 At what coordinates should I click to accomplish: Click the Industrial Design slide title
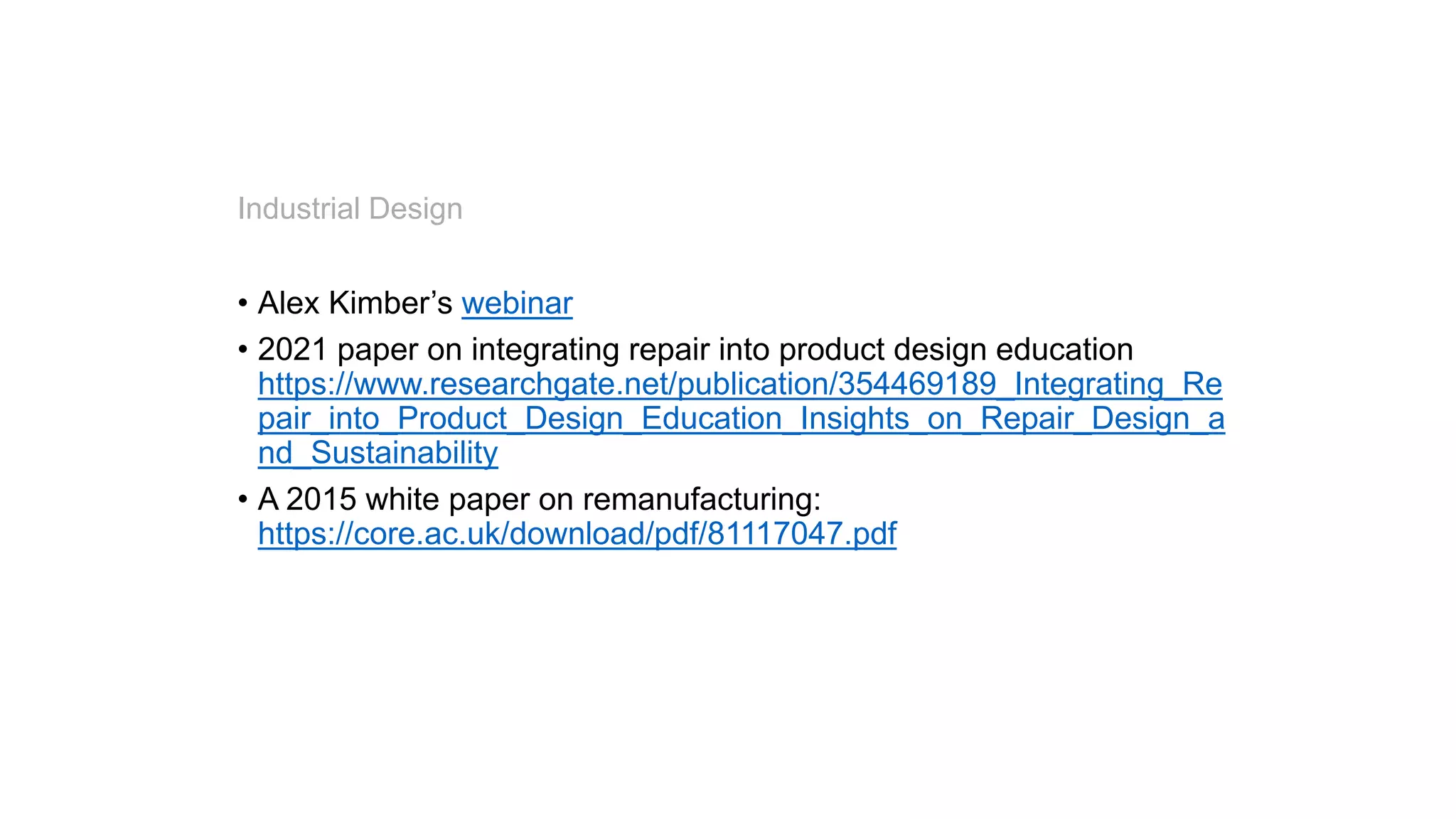[350, 209]
